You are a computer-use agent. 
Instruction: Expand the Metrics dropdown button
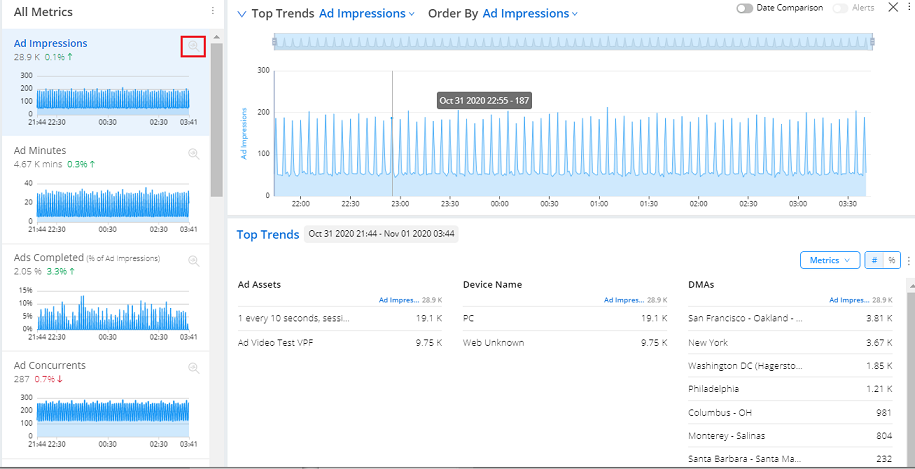coord(829,260)
